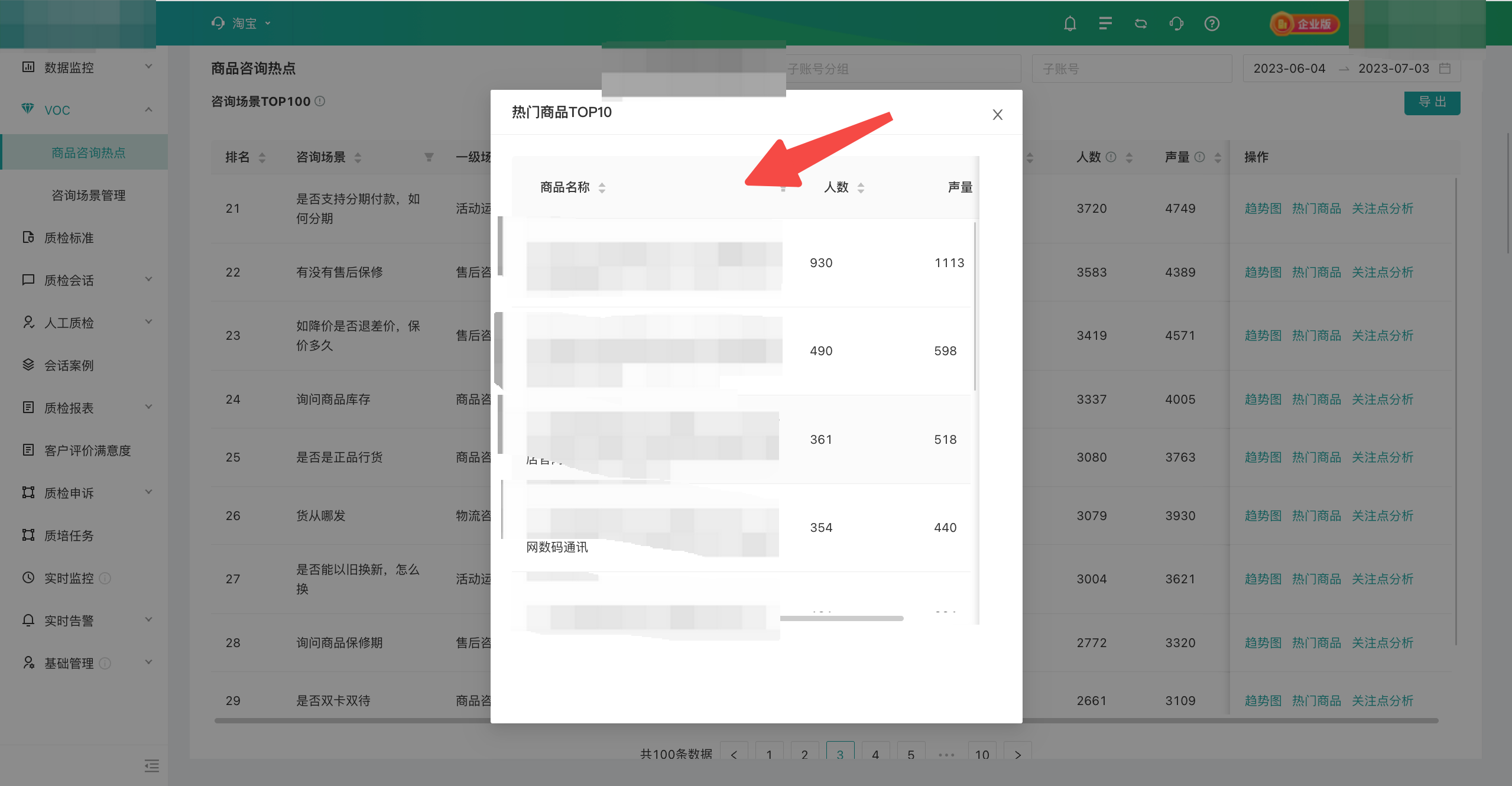Image resolution: width=1512 pixels, height=786 pixels.
Task: Click info icon next to 咨询场景TOP100
Action: [x=320, y=101]
